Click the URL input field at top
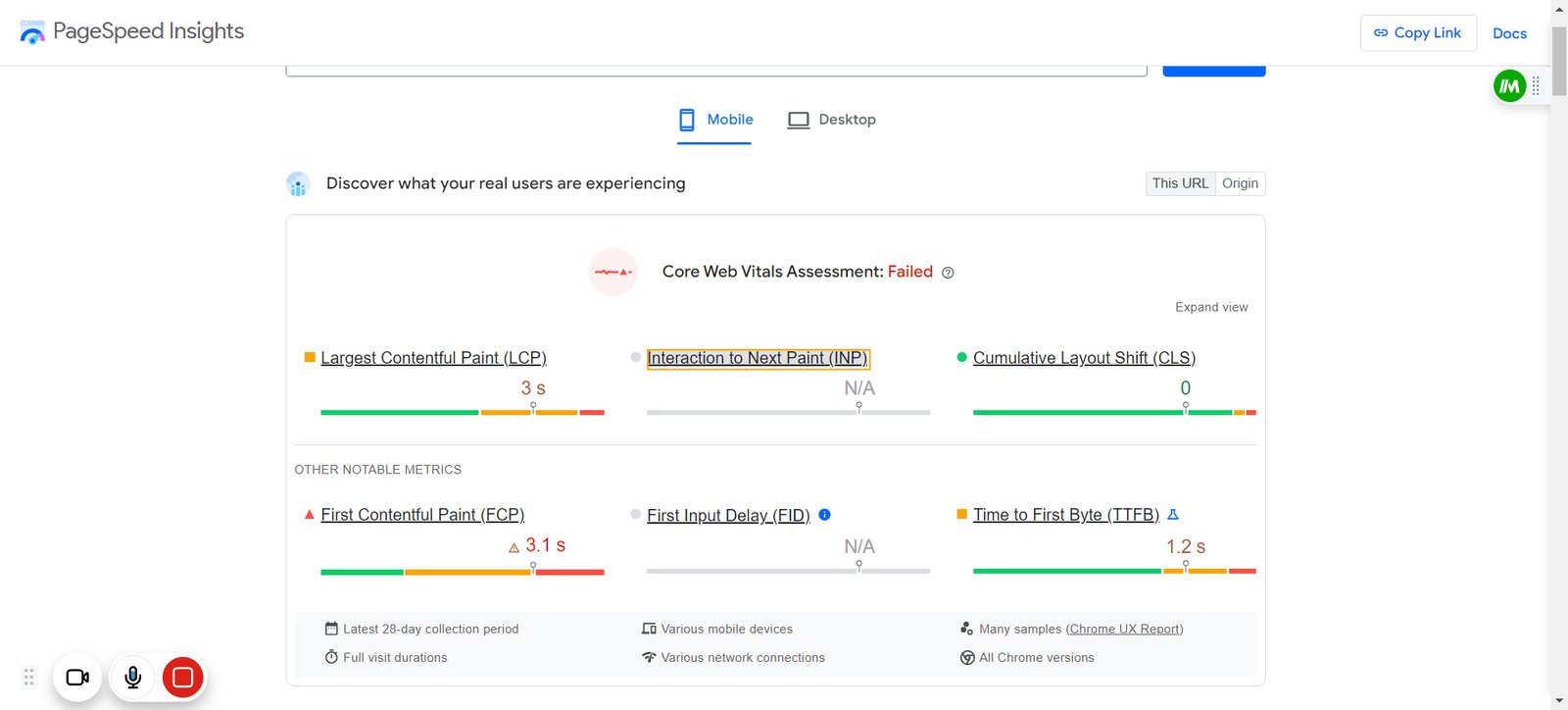Image resolution: width=1568 pixels, height=710 pixels. [x=716, y=71]
